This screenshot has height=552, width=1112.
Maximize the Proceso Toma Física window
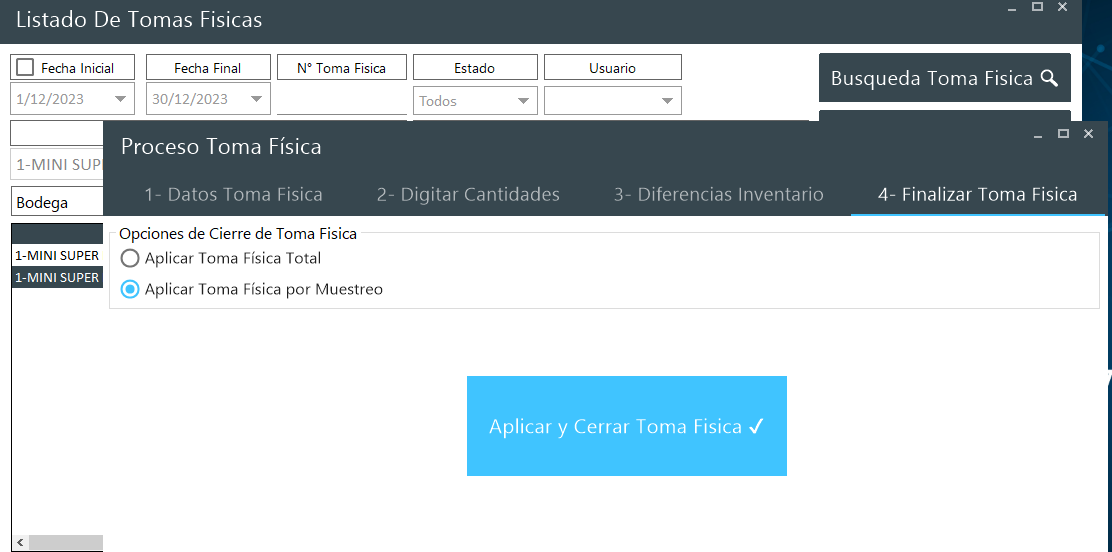click(1063, 134)
